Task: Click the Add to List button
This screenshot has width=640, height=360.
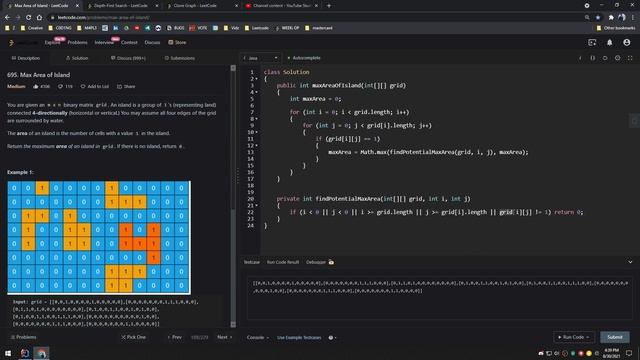Action: 95,87
